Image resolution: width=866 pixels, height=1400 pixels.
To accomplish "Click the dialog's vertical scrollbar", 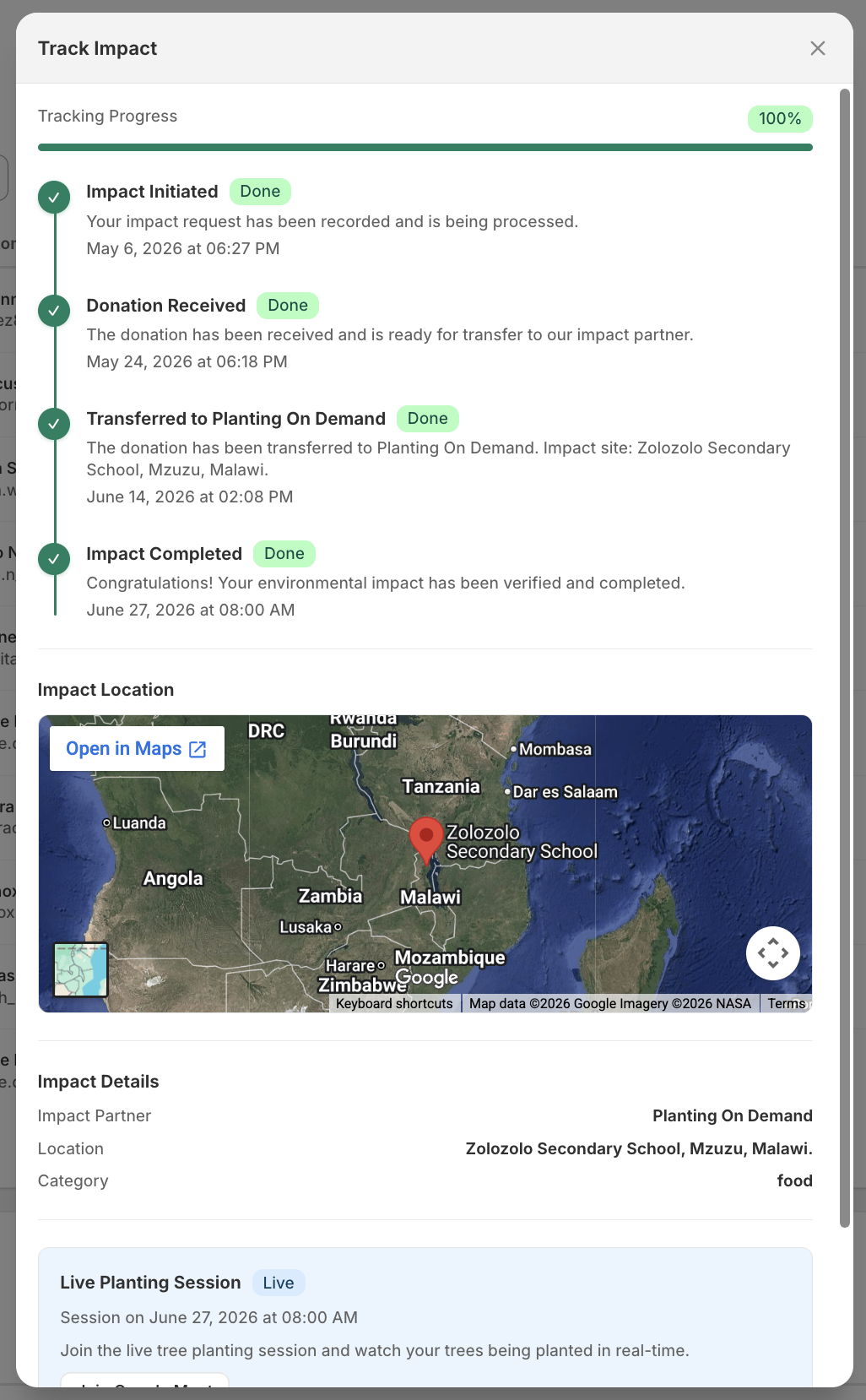I will point(844,659).
